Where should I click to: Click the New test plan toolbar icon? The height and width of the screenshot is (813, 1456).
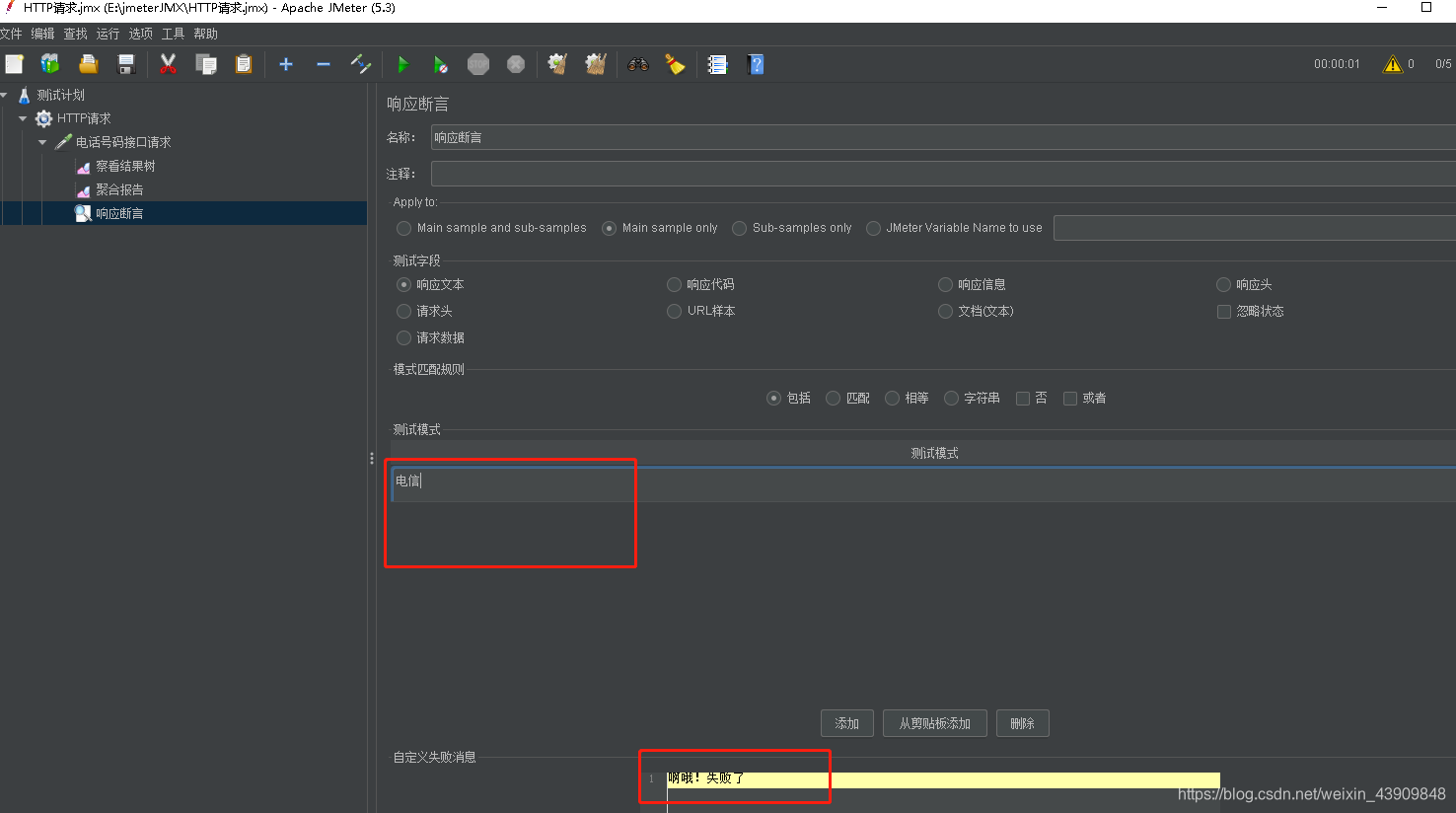click(14, 64)
